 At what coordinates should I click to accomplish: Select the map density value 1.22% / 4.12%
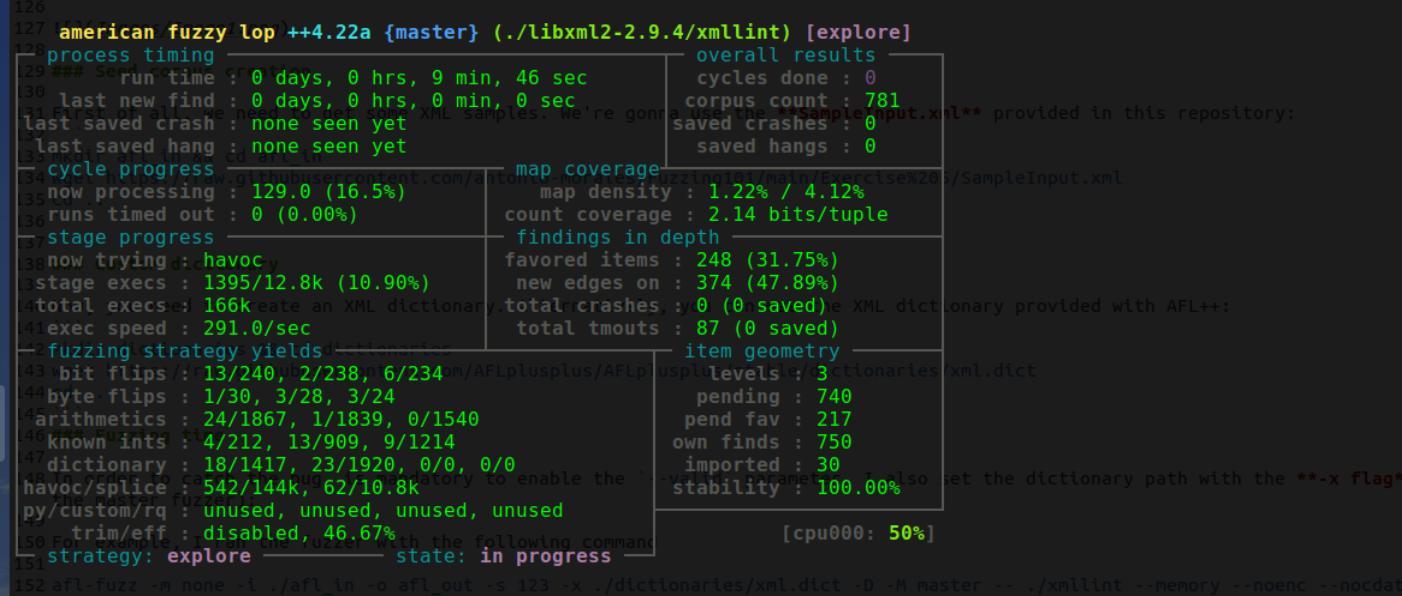[785, 192]
